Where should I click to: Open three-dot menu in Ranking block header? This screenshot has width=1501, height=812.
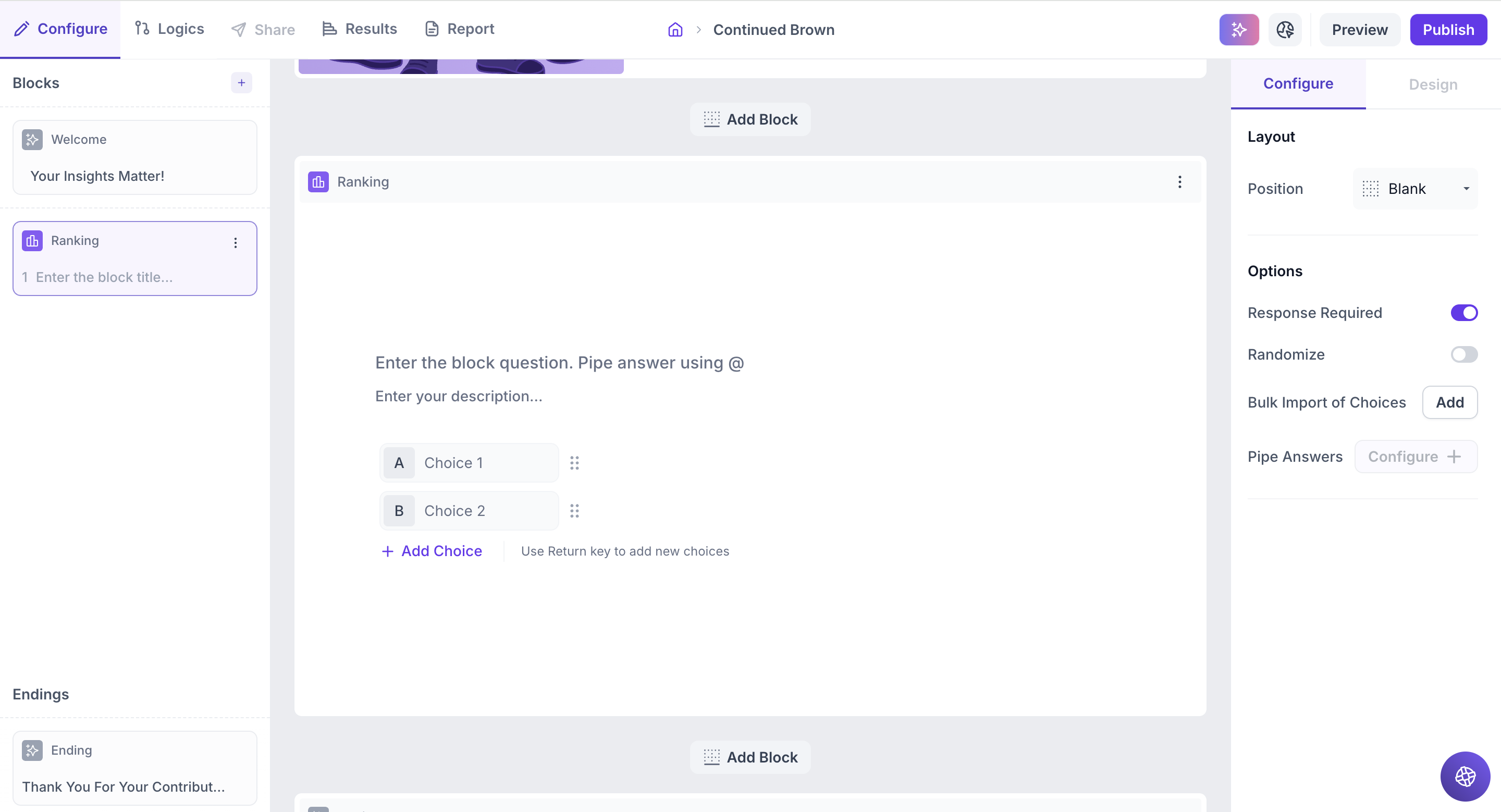click(x=1179, y=182)
